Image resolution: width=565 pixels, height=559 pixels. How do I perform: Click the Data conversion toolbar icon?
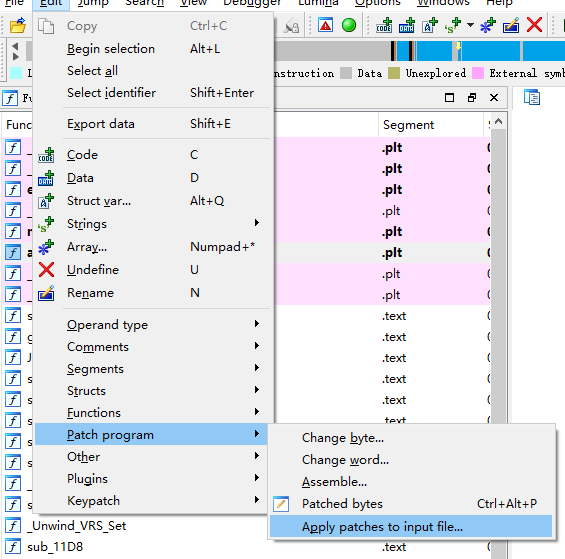(x=406, y=26)
